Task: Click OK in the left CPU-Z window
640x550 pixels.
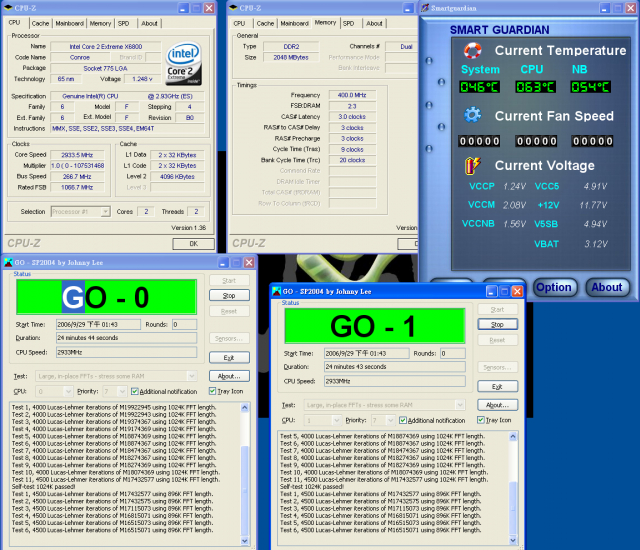Action: 193,244
